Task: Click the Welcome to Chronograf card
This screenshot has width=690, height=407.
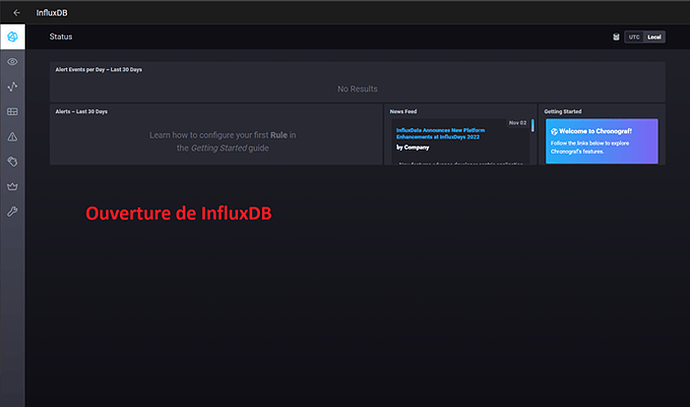Action: pyautogui.click(x=602, y=141)
